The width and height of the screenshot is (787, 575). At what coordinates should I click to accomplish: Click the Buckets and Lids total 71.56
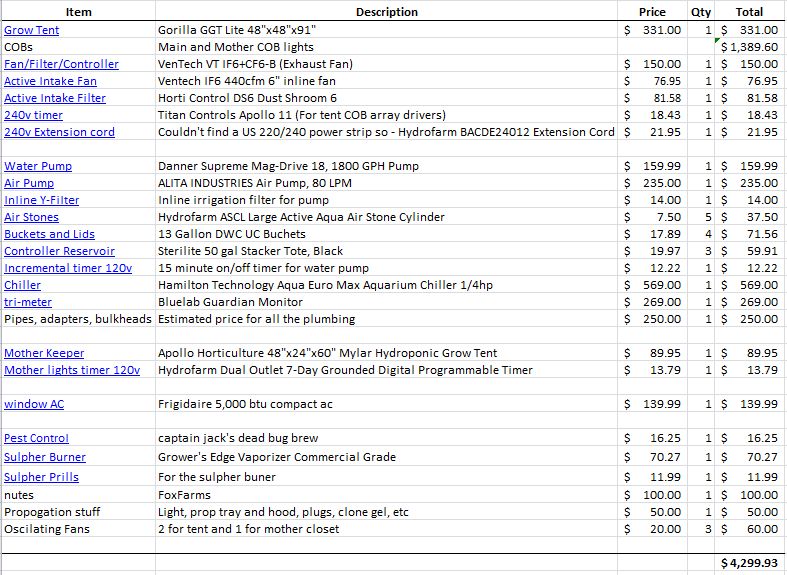(749, 234)
